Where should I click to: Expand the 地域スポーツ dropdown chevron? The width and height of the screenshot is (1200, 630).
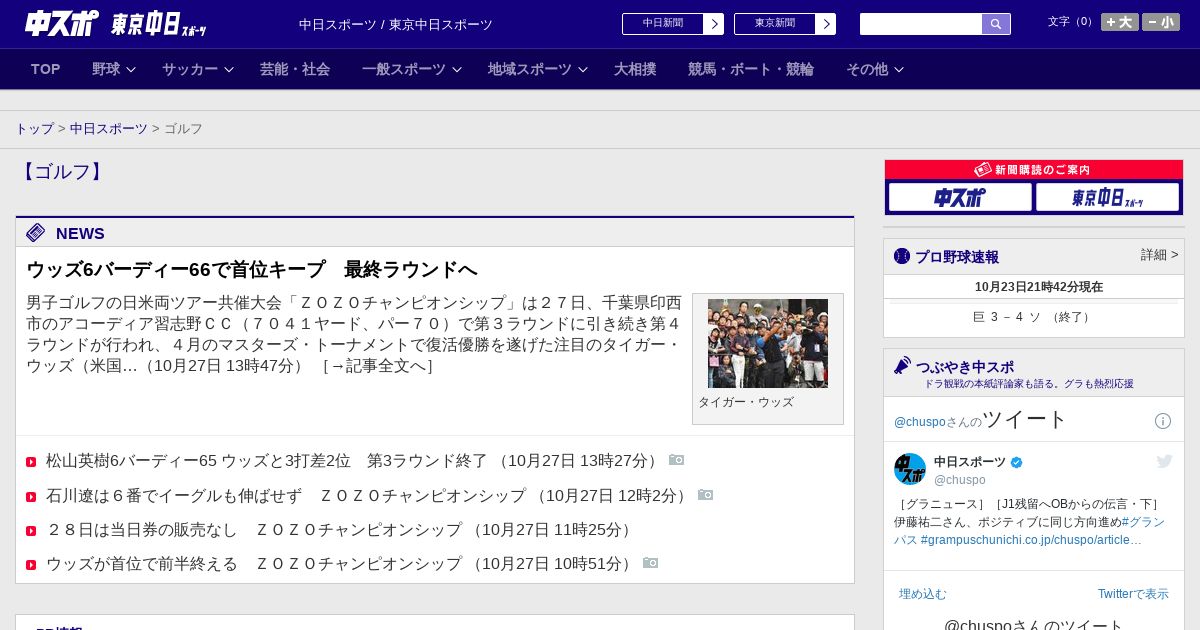point(583,69)
